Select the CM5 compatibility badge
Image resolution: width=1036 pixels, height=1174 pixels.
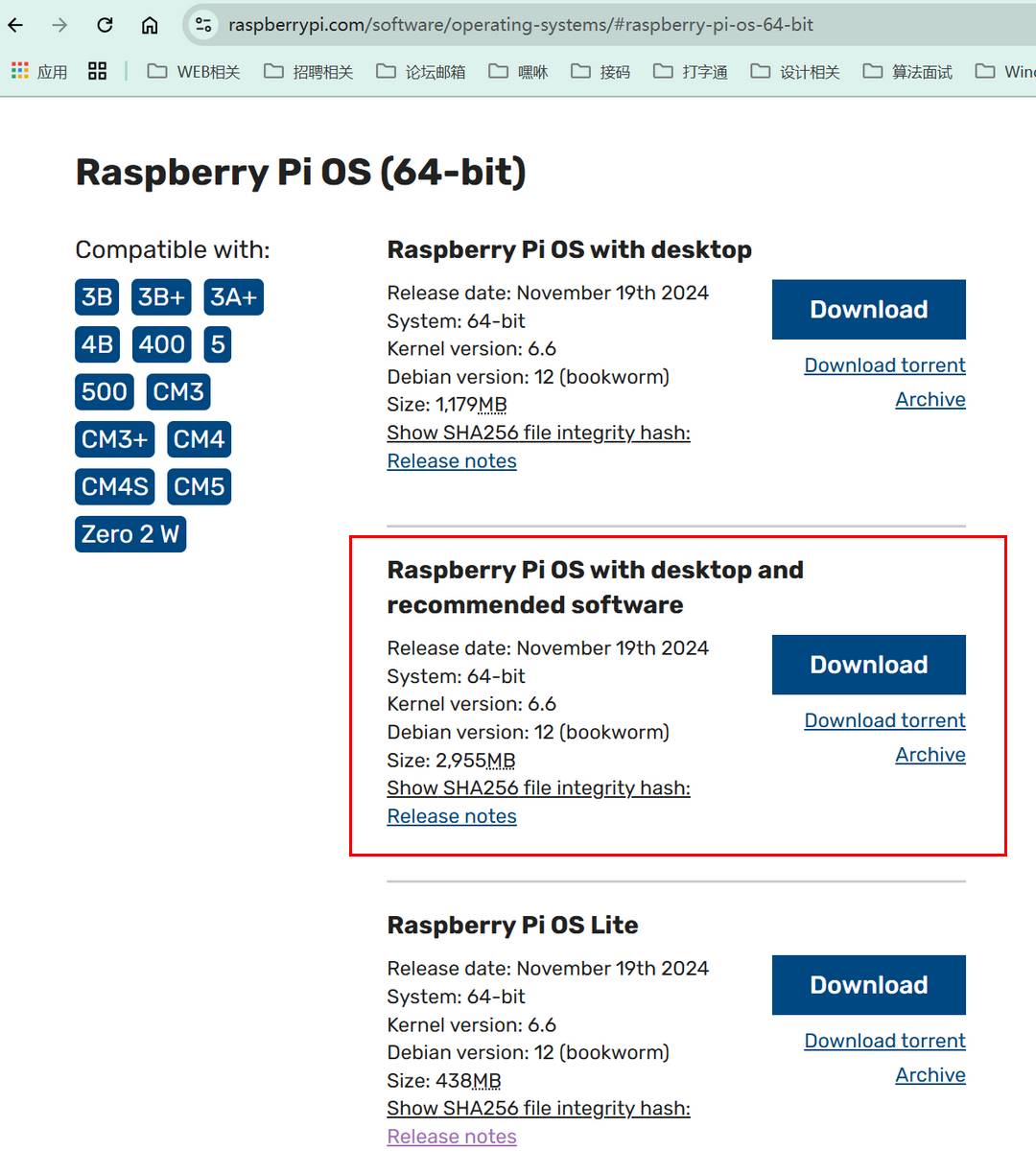(199, 486)
